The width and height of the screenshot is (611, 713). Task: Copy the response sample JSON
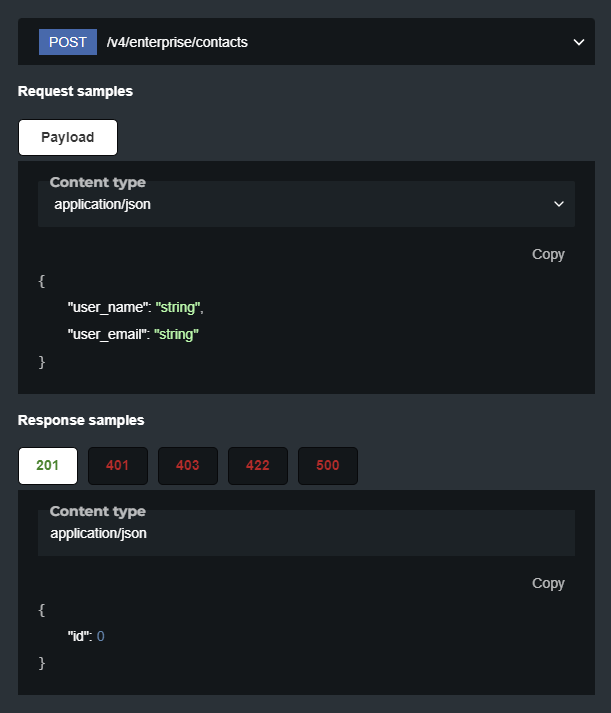(548, 583)
